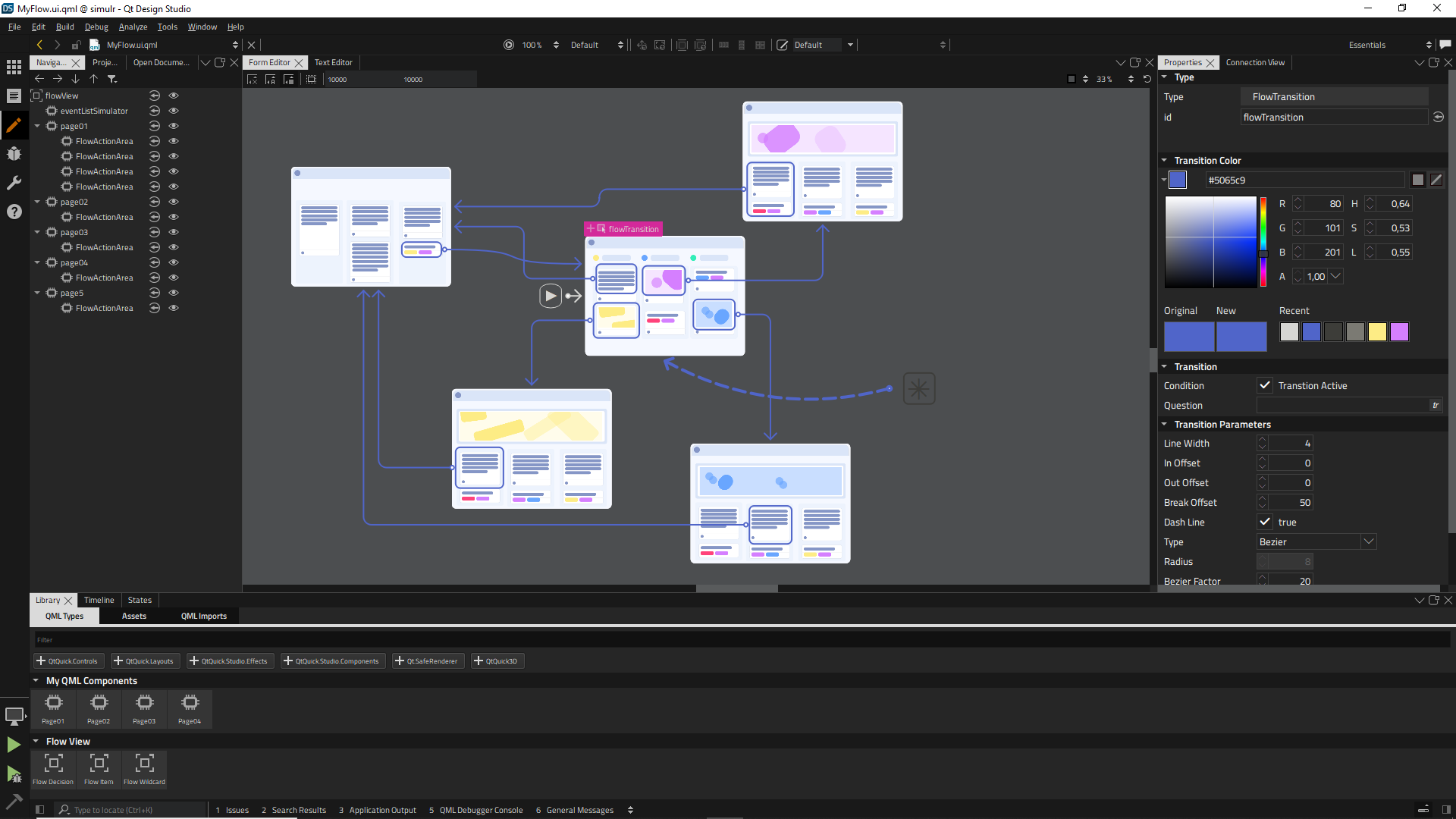The image size is (1456, 819).
Task: Toggle Transition Active condition checkbox
Action: click(x=1265, y=385)
